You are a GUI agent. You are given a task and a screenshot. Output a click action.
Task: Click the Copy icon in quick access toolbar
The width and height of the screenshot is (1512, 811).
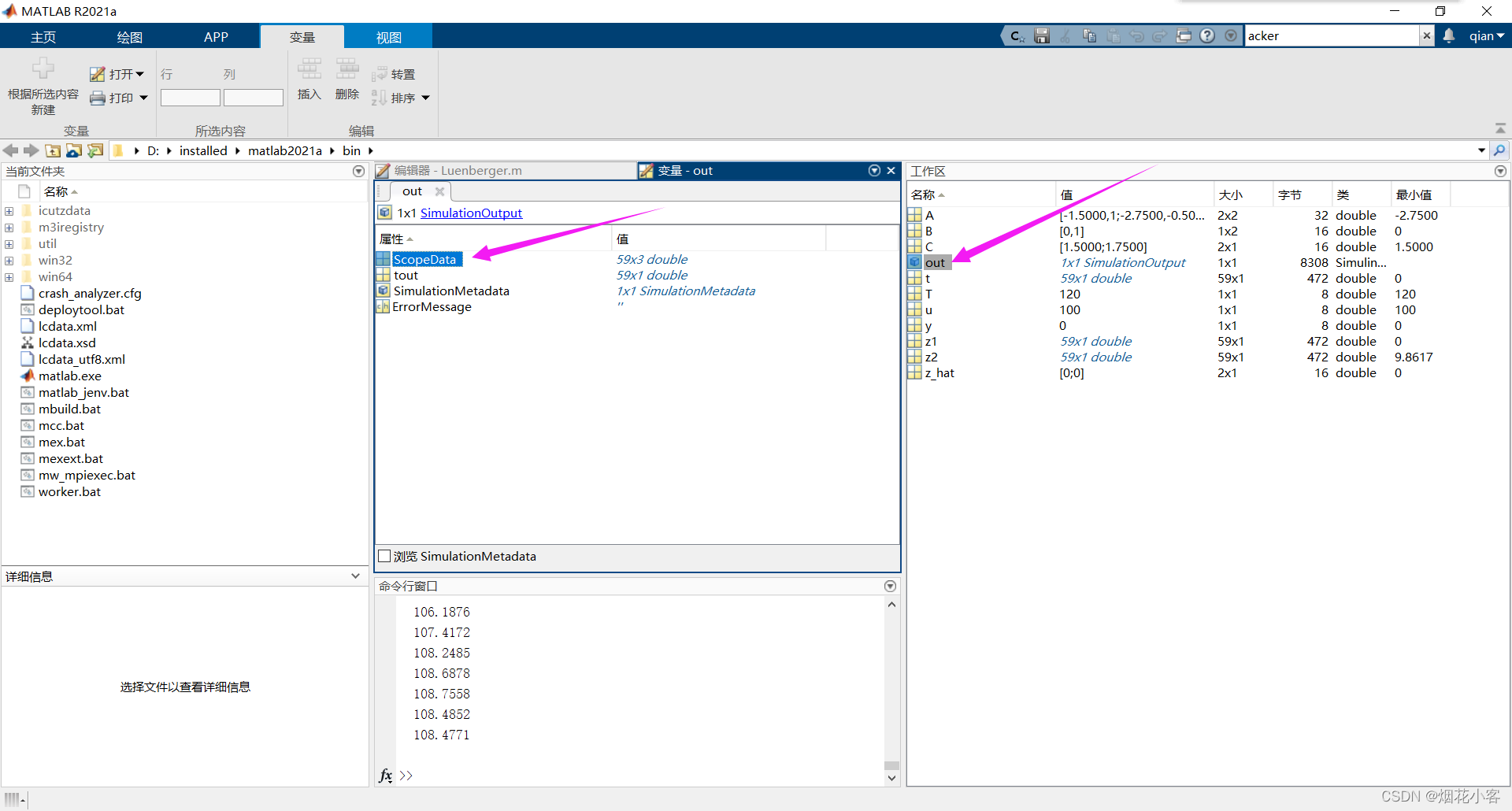[x=1089, y=36]
